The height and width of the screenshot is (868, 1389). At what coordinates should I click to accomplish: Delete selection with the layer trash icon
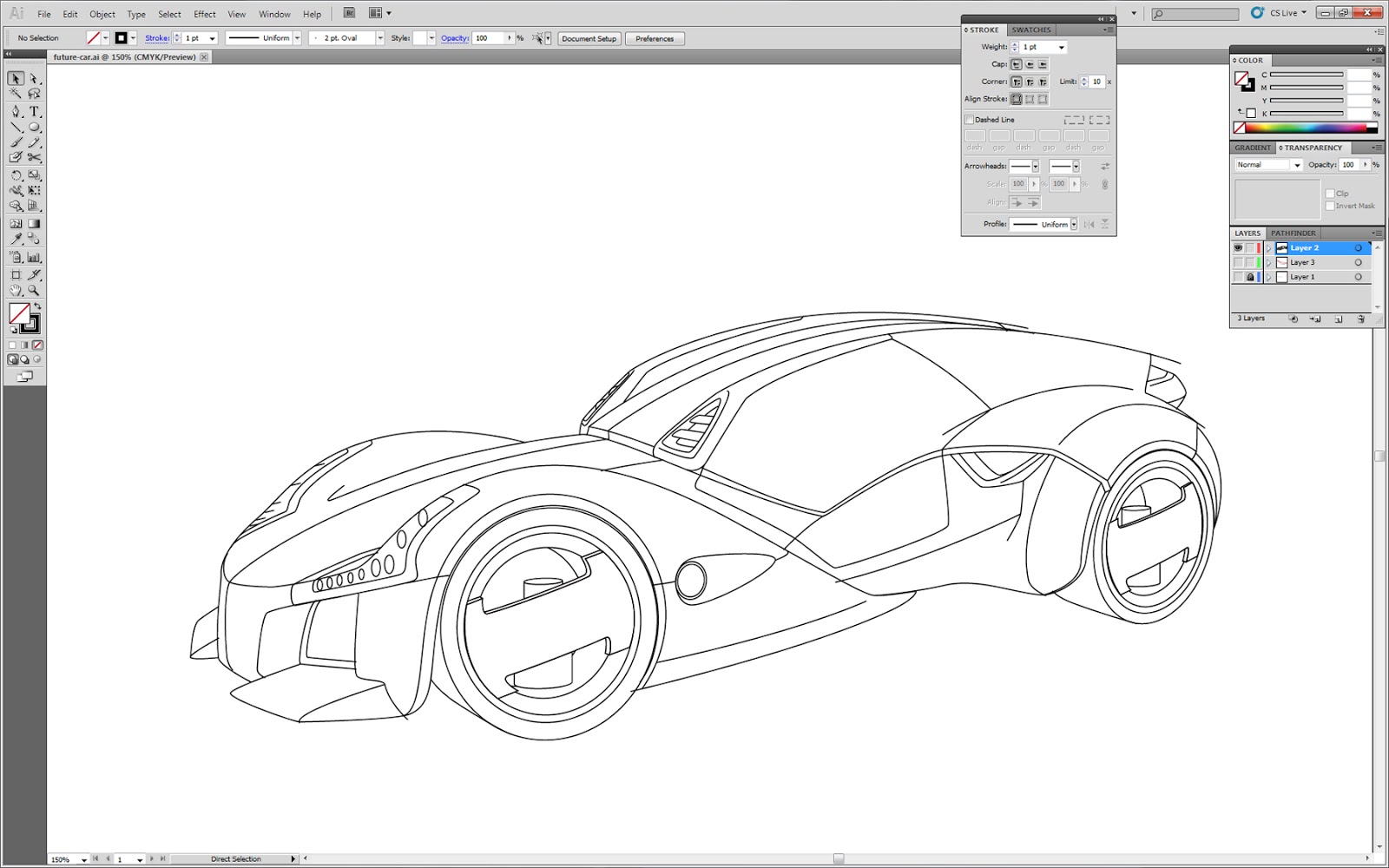1361,319
